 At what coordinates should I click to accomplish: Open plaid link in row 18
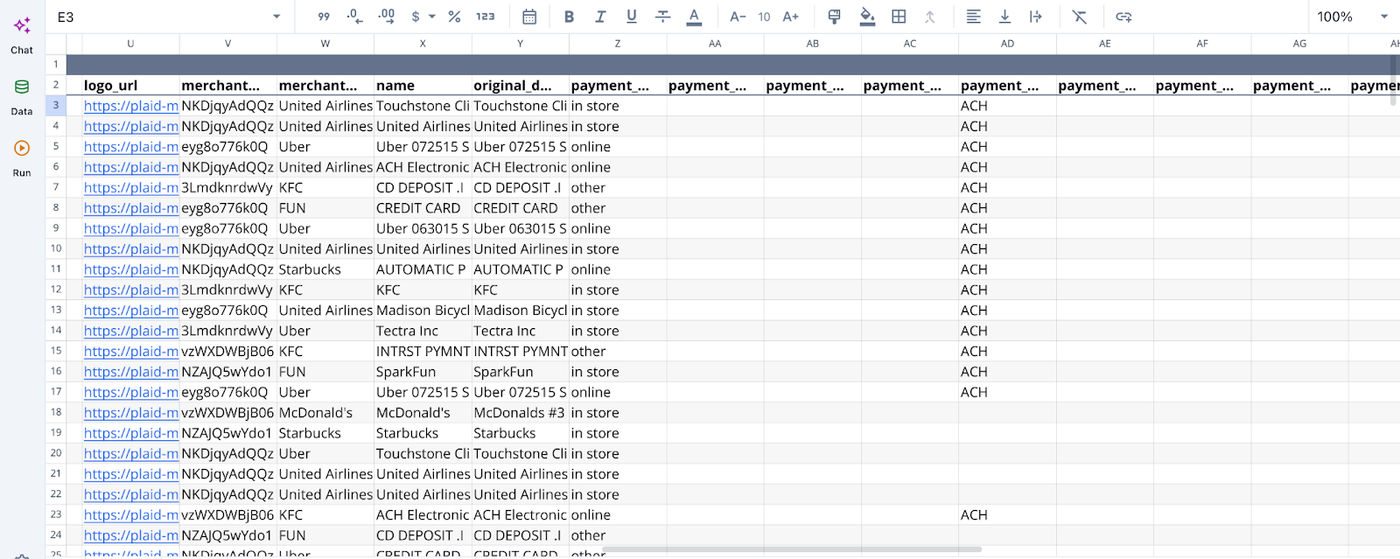point(131,413)
